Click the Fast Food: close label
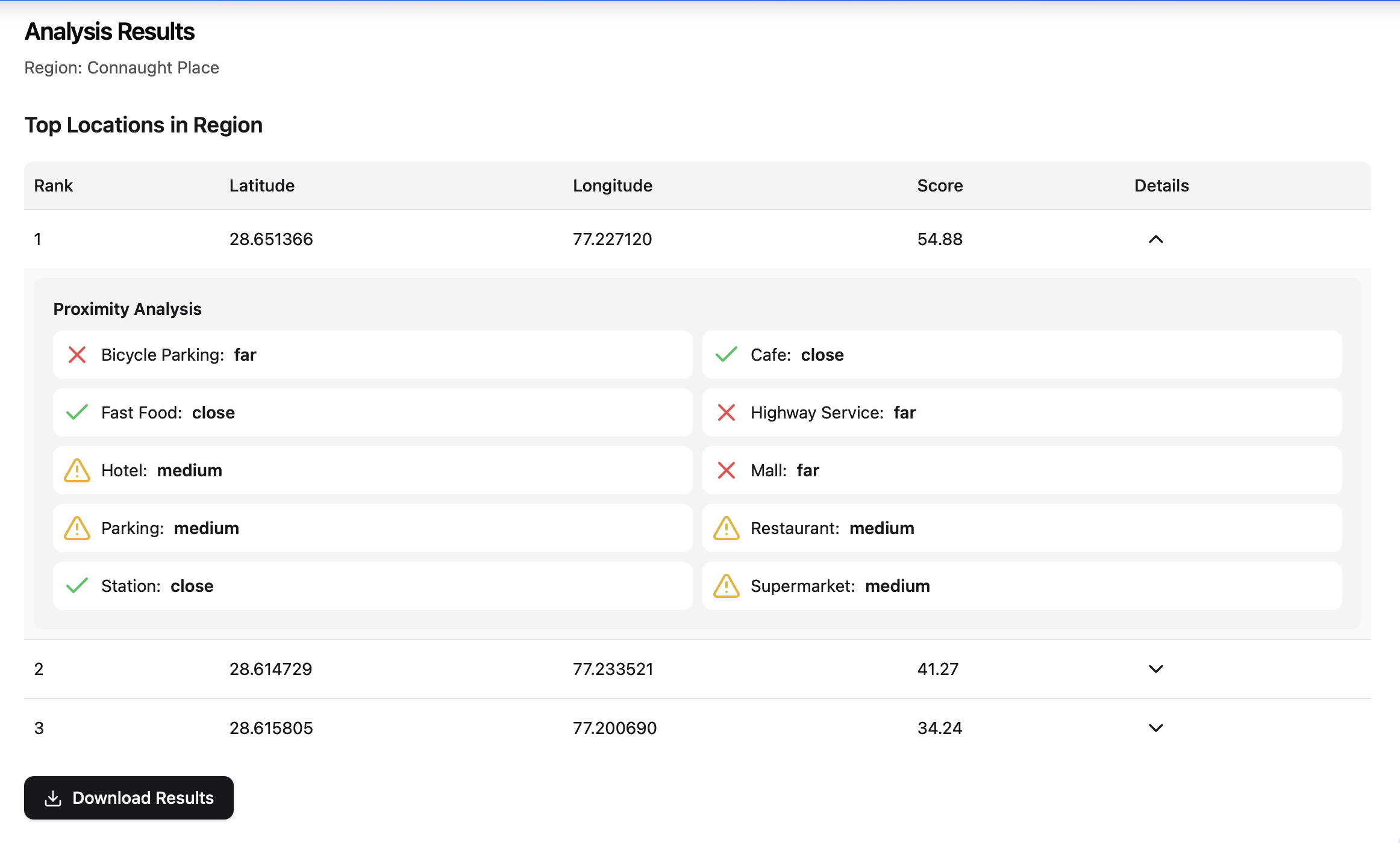Viewport: 1400px width, 843px height. point(168,412)
